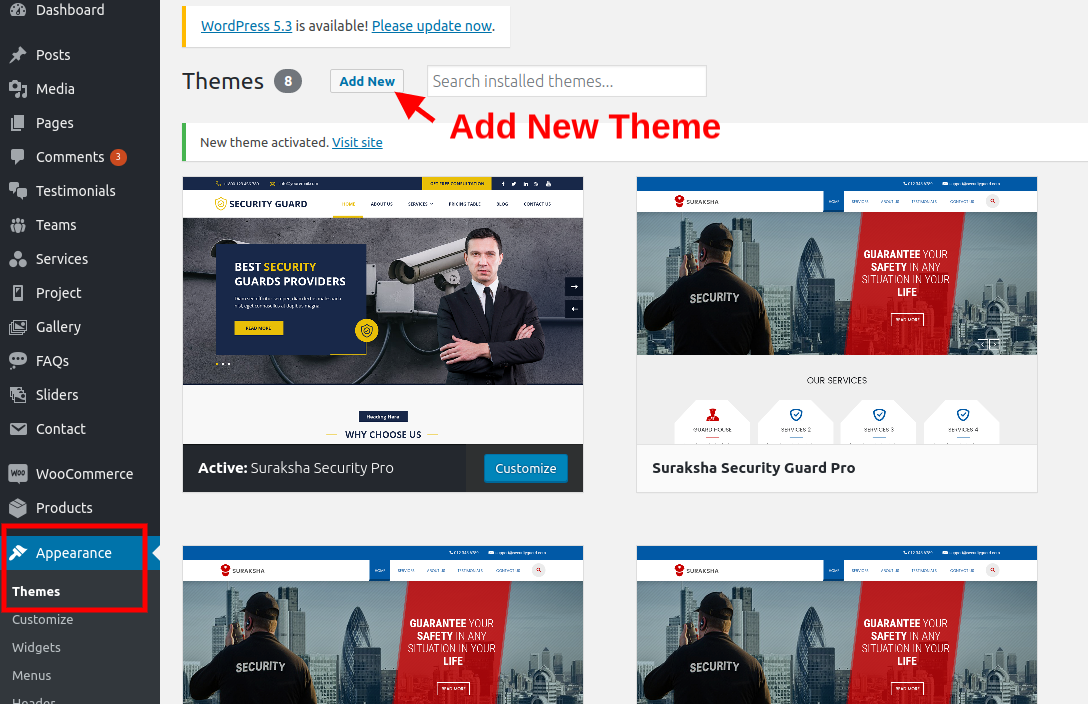
Task: Select Gallery in the sidebar
Action: (x=58, y=327)
